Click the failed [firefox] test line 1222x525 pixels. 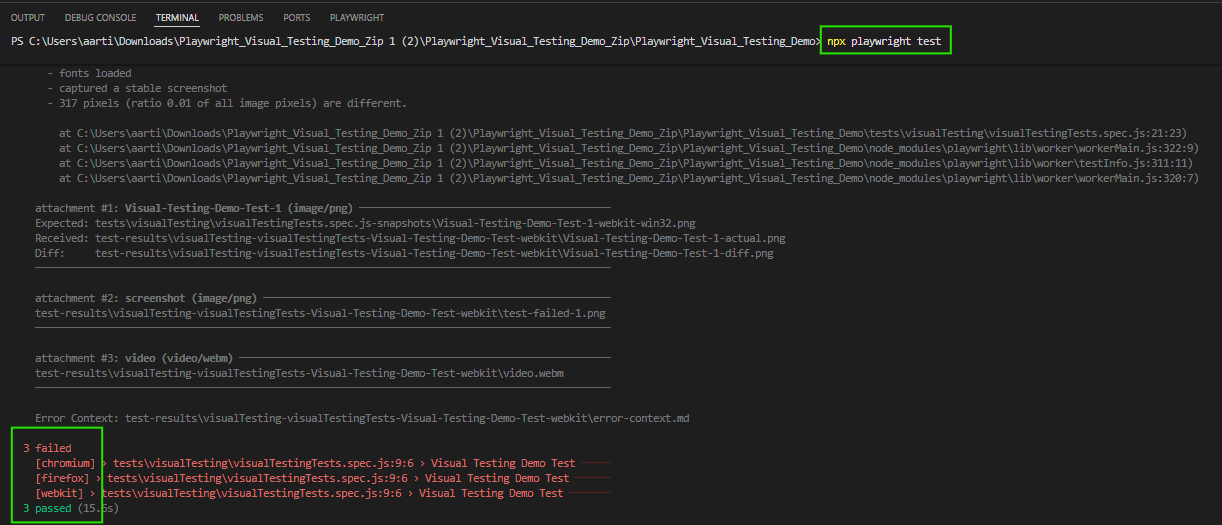[302, 478]
